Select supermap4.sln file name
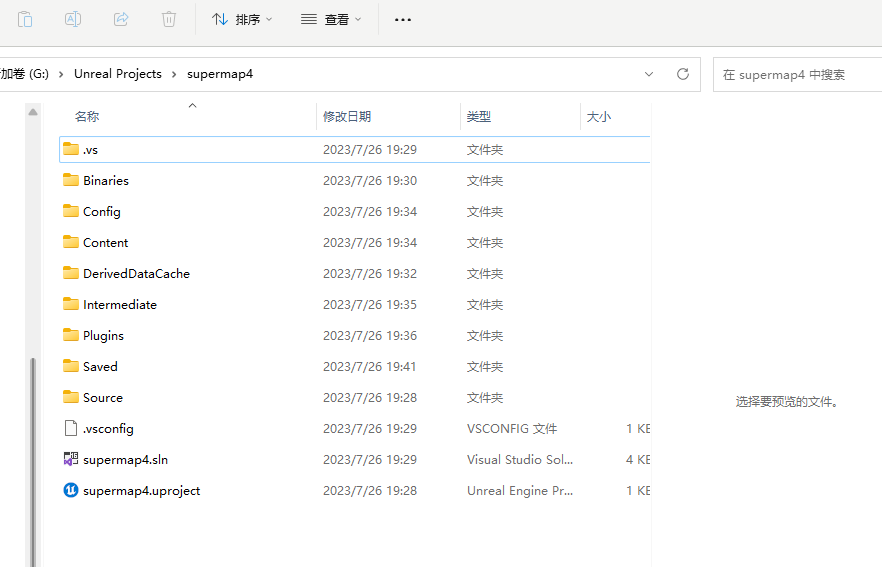 [x=125, y=460]
